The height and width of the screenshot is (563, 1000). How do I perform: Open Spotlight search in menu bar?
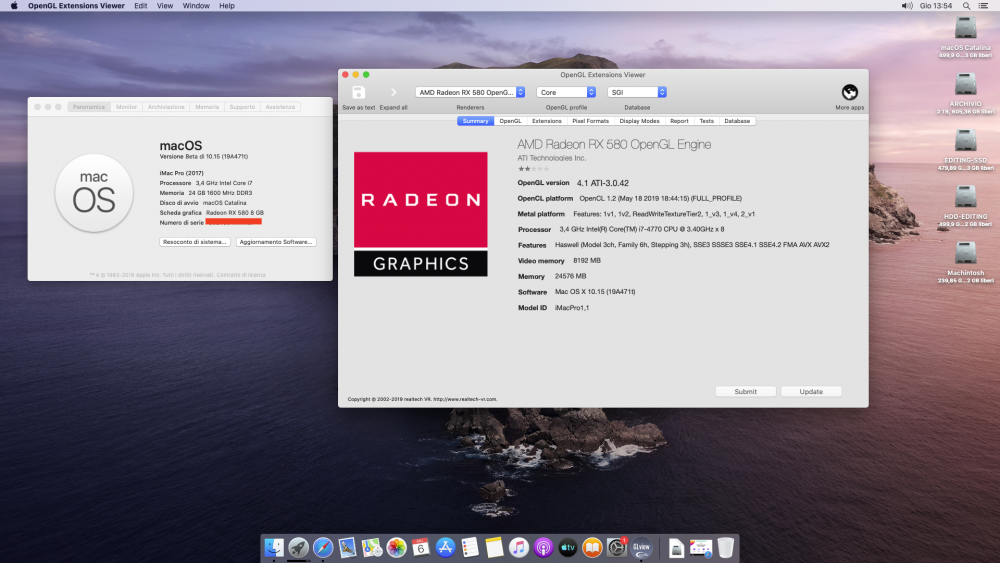(966, 6)
